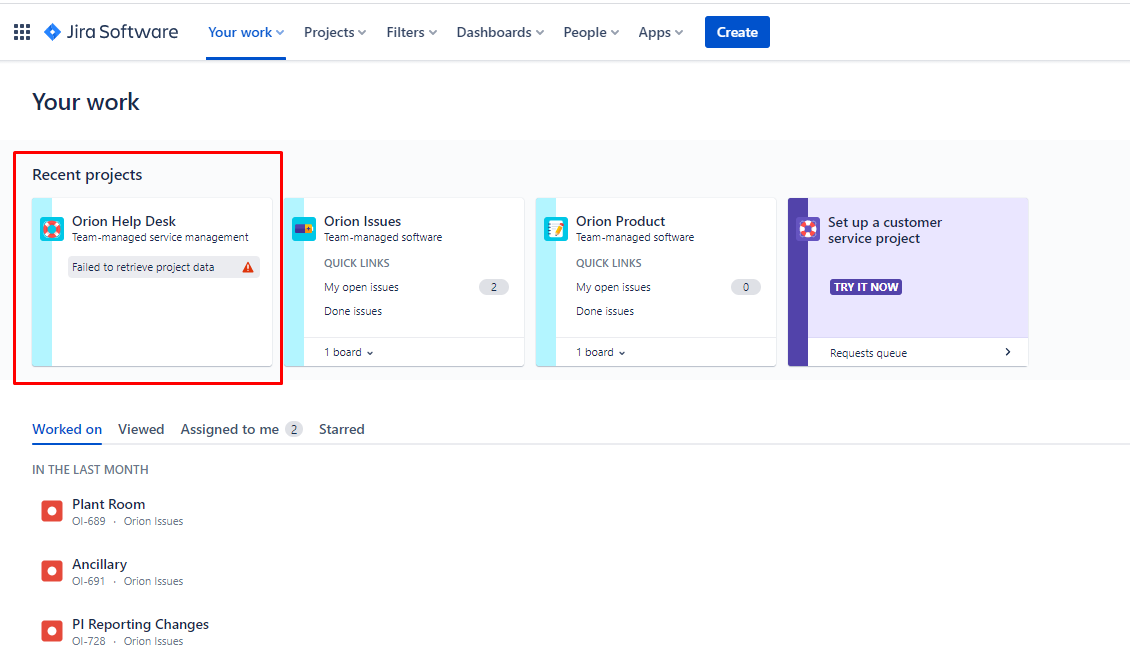Click the red warning triangle icon
Screen dimensions: 1130x659
[248, 267]
